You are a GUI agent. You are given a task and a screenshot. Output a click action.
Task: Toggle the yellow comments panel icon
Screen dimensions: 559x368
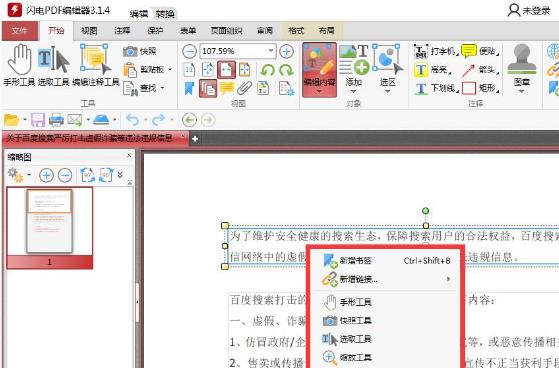226,88
